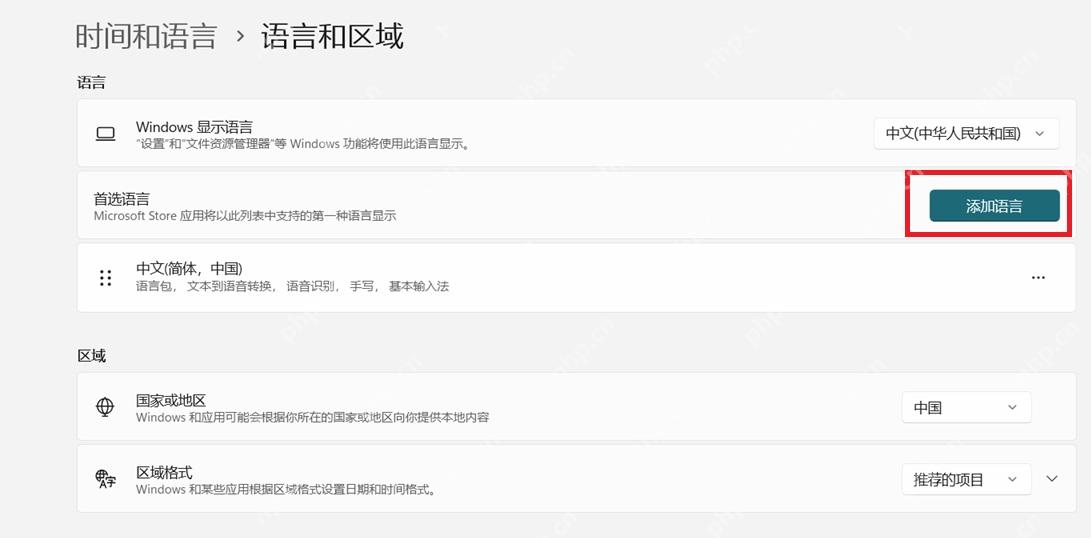Click the 区域 section heading

[x=91, y=356]
